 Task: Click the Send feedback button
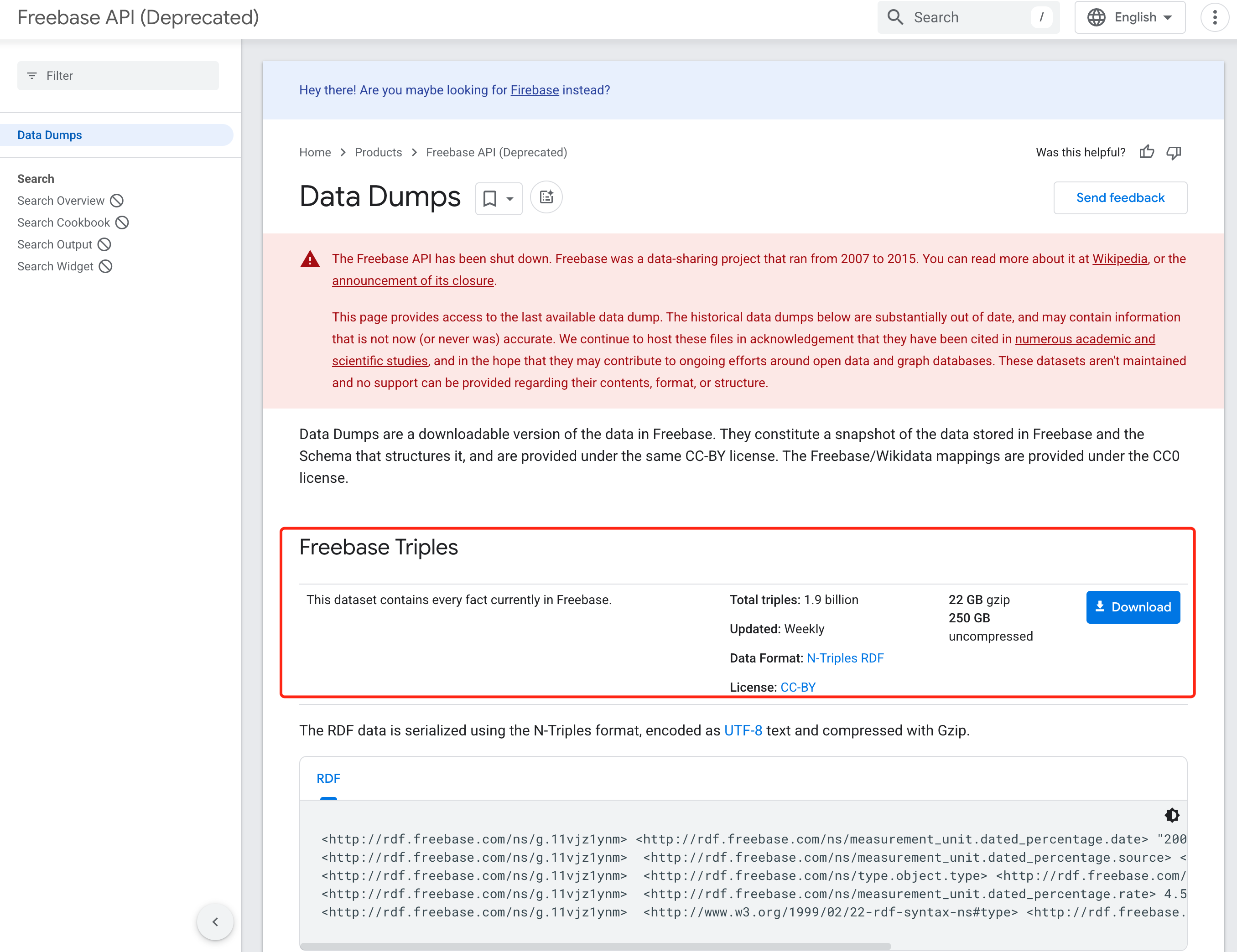[x=1120, y=197]
